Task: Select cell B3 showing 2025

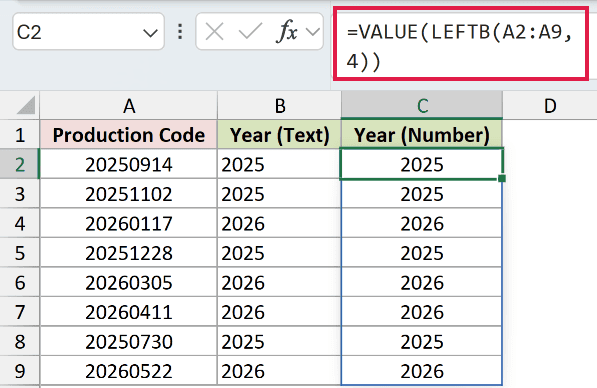Action: tap(279, 194)
